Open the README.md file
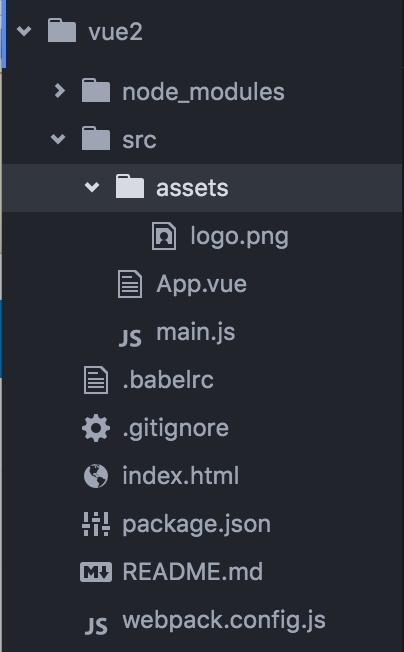This screenshot has width=404, height=652. tap(193, 572)
